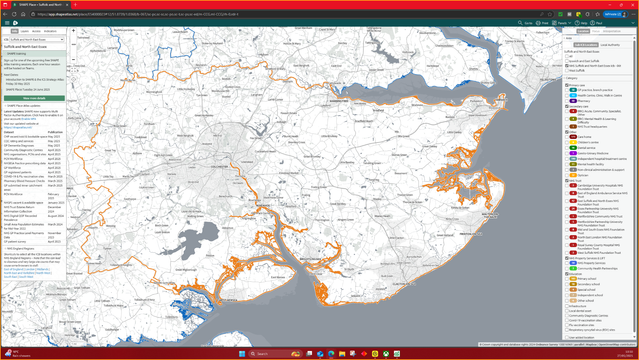
Task: Click the browser address bar
Action: [x=285, y=14]
